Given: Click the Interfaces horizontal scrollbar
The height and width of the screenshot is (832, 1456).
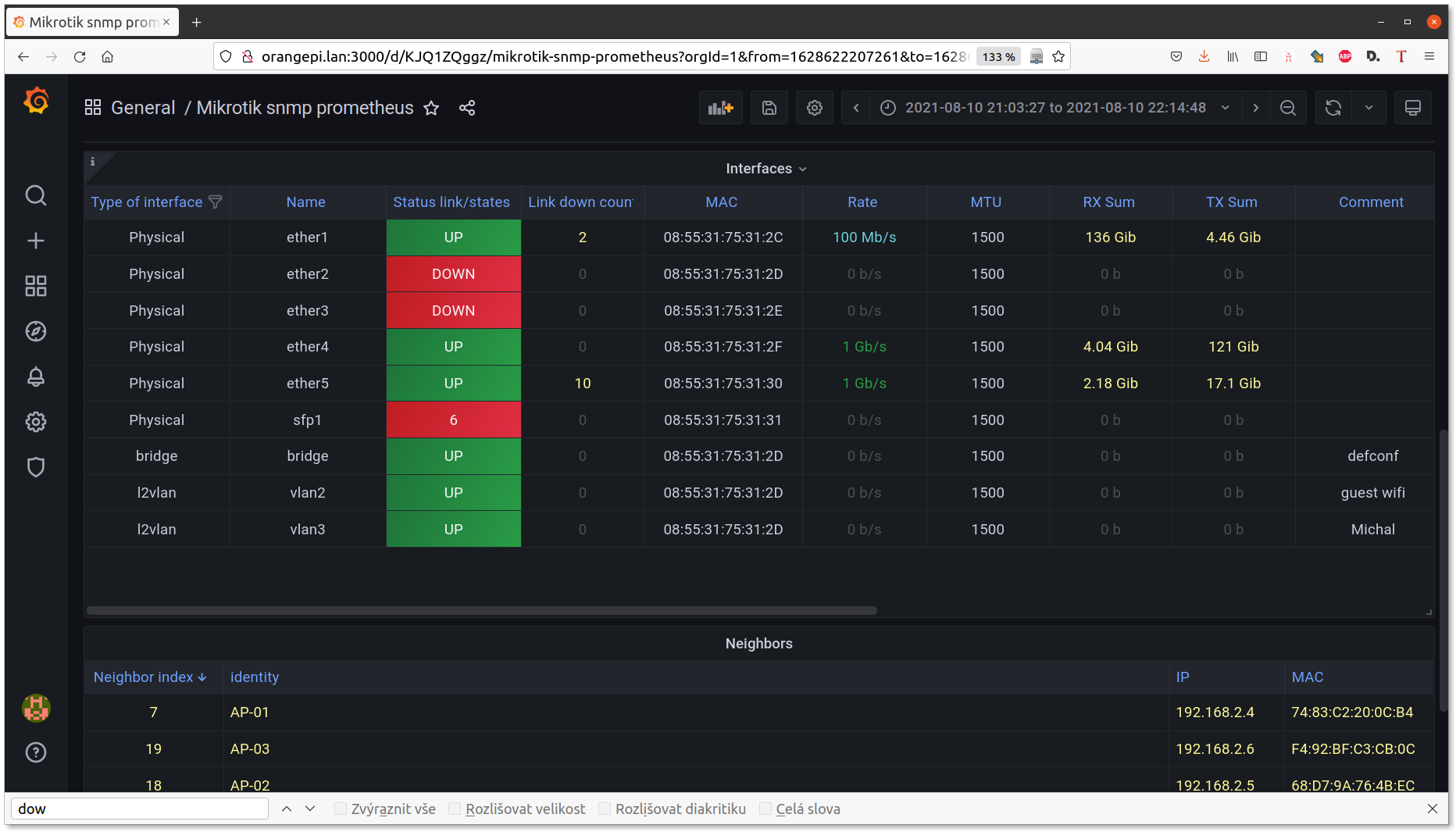Looking at the screenshot, I should [x=482, y=610].
